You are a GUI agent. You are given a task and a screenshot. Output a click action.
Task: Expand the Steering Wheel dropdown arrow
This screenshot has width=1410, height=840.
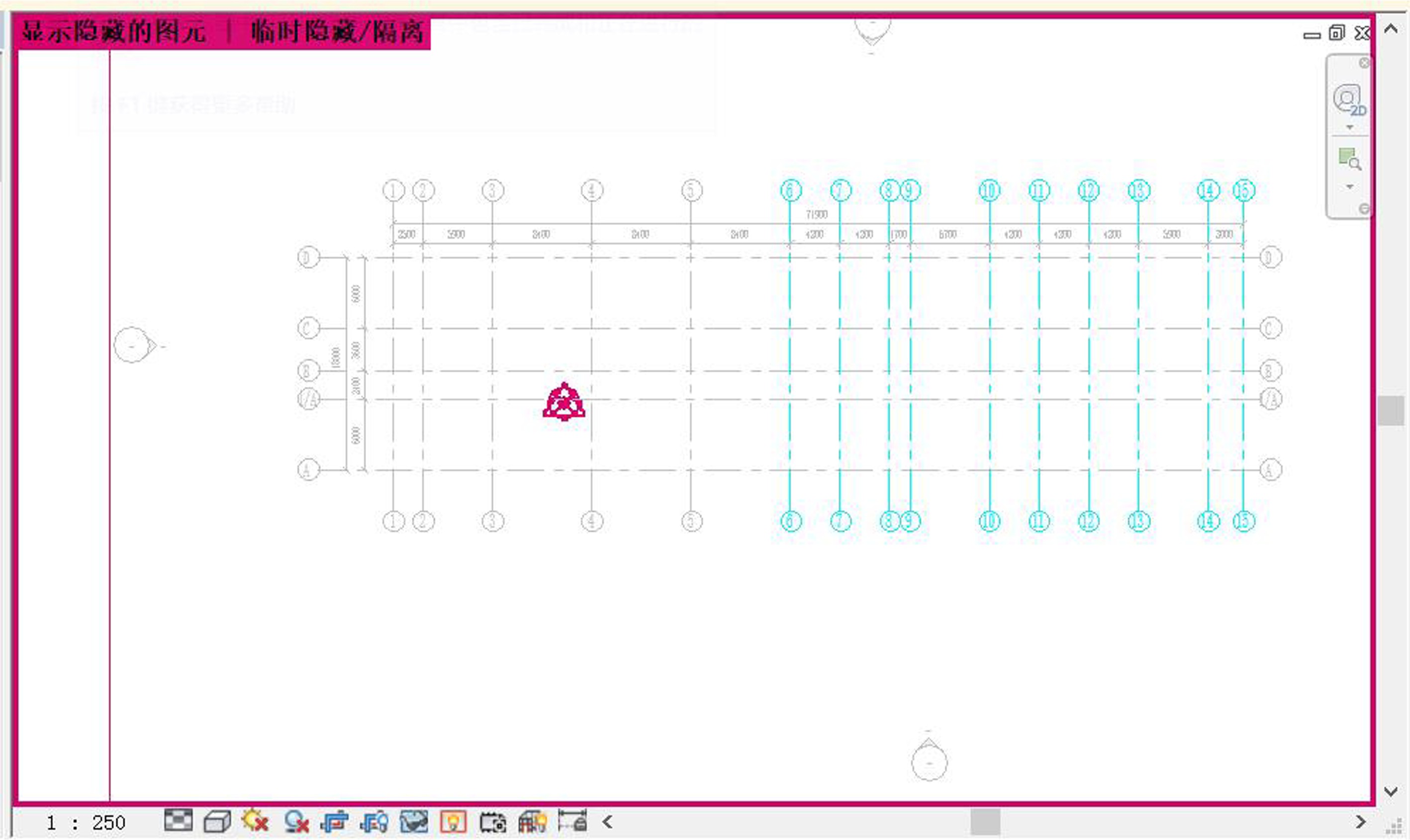coord(1350,127)
